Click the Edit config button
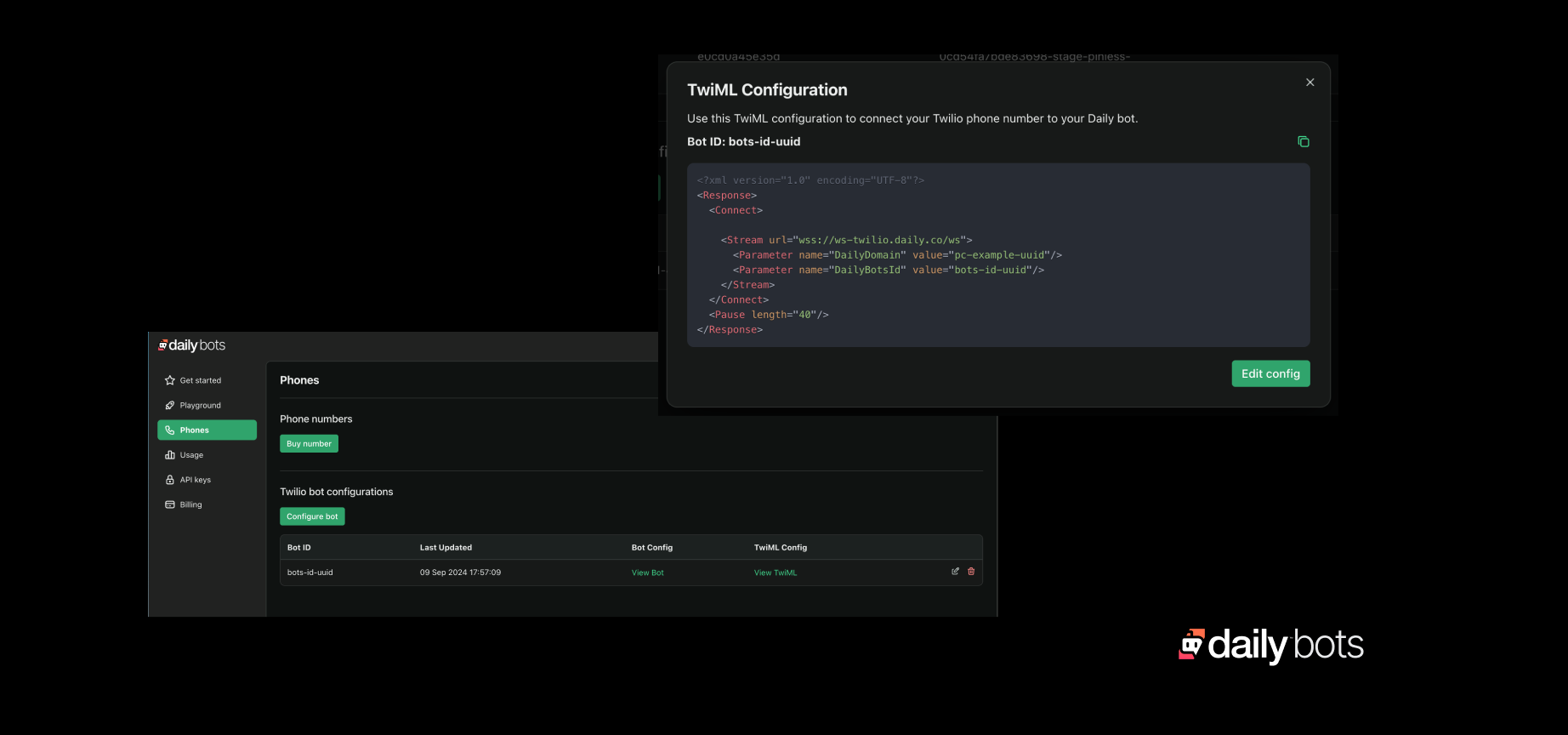1568x735 pixels. pos(1270,373)
